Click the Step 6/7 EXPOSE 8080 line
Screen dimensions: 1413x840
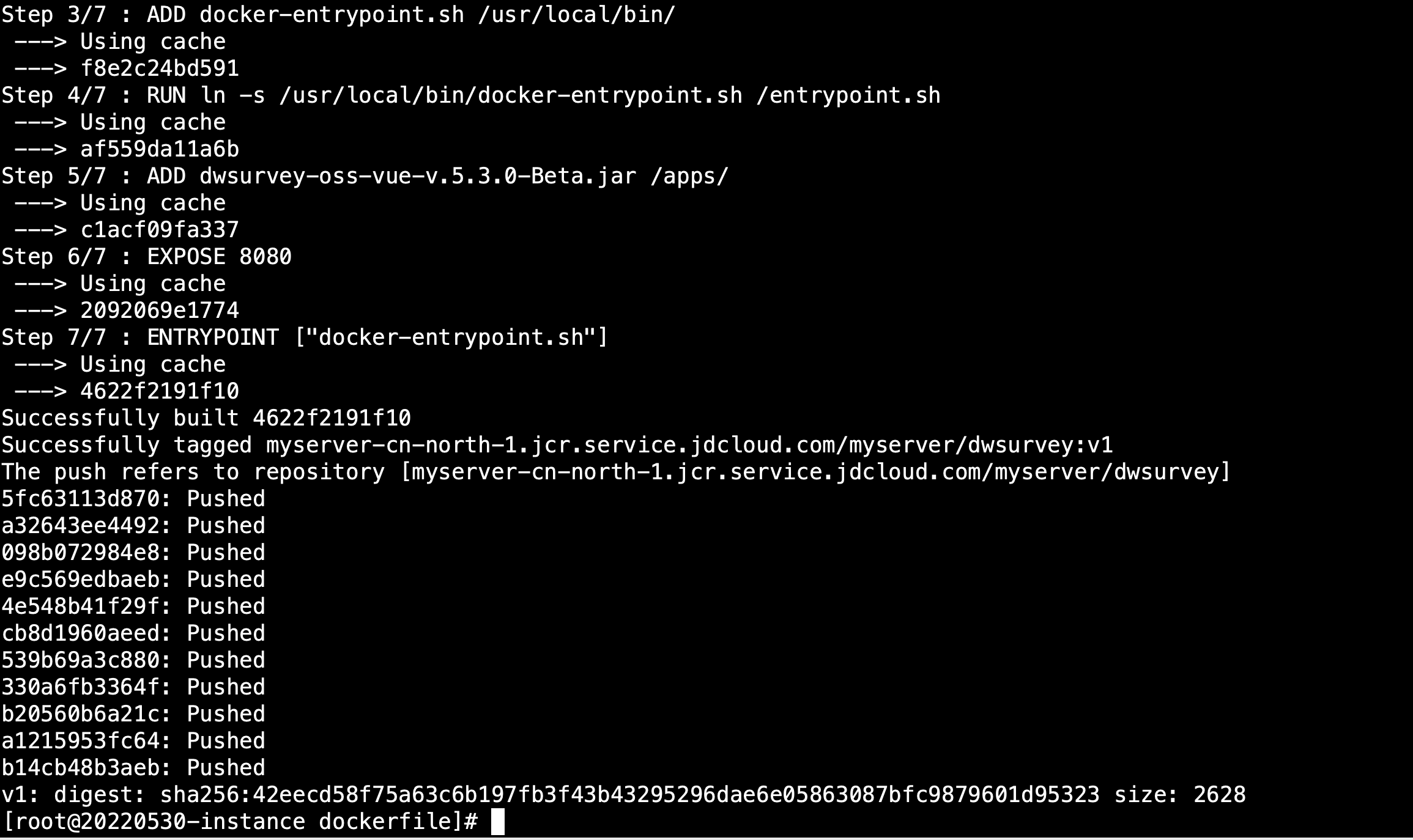(x=147, y=257)
